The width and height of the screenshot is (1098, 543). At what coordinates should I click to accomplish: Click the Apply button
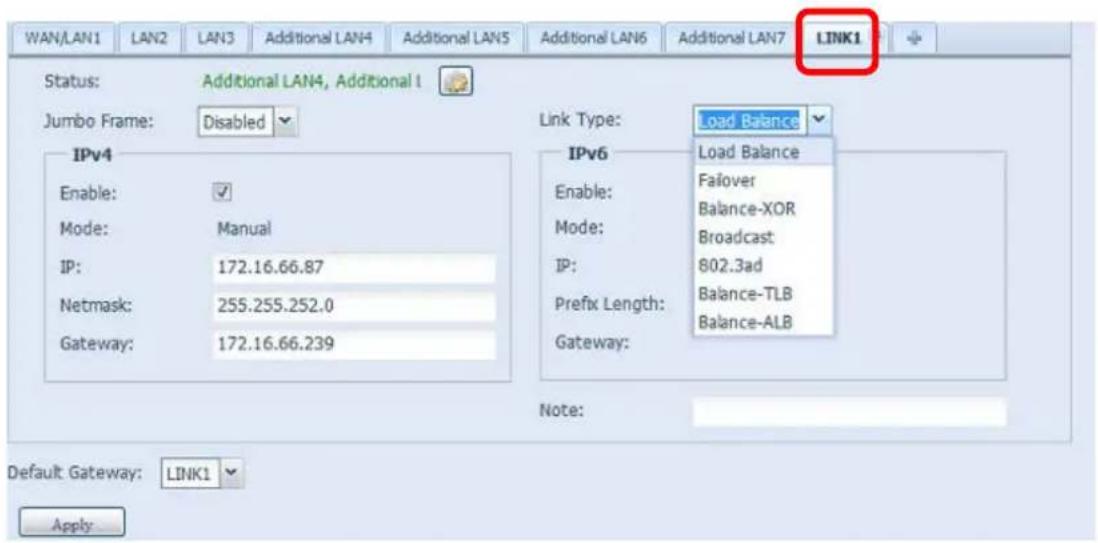[x=72, y=523]
